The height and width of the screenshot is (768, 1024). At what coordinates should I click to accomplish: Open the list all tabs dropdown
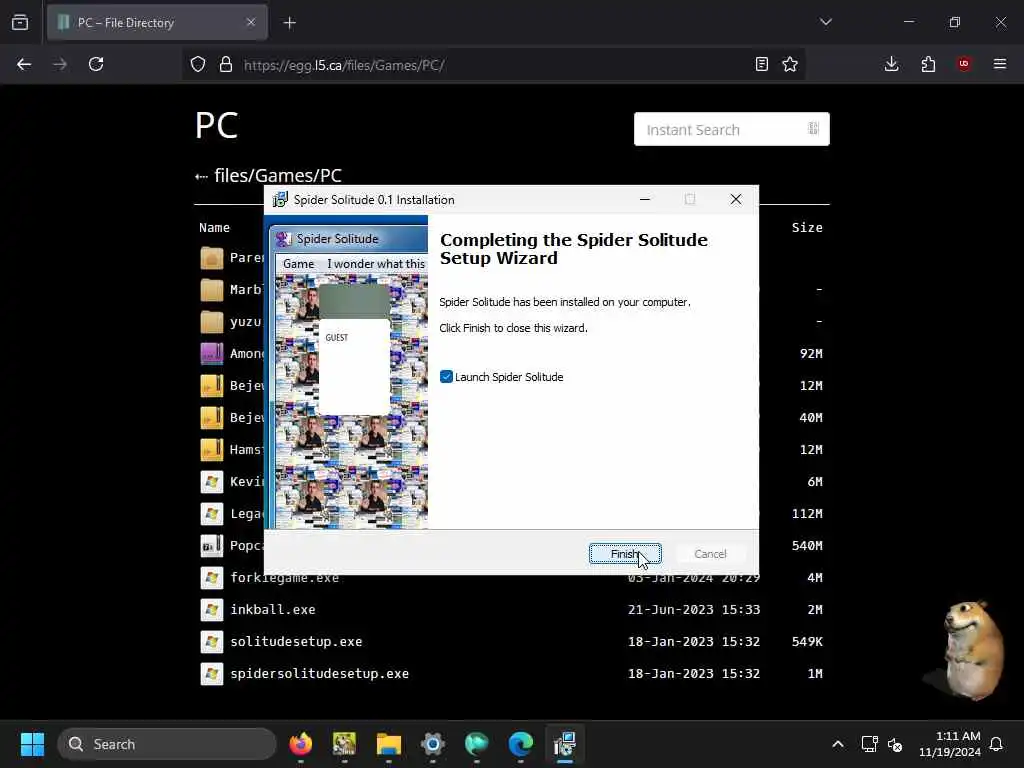[x=825, y=22]
